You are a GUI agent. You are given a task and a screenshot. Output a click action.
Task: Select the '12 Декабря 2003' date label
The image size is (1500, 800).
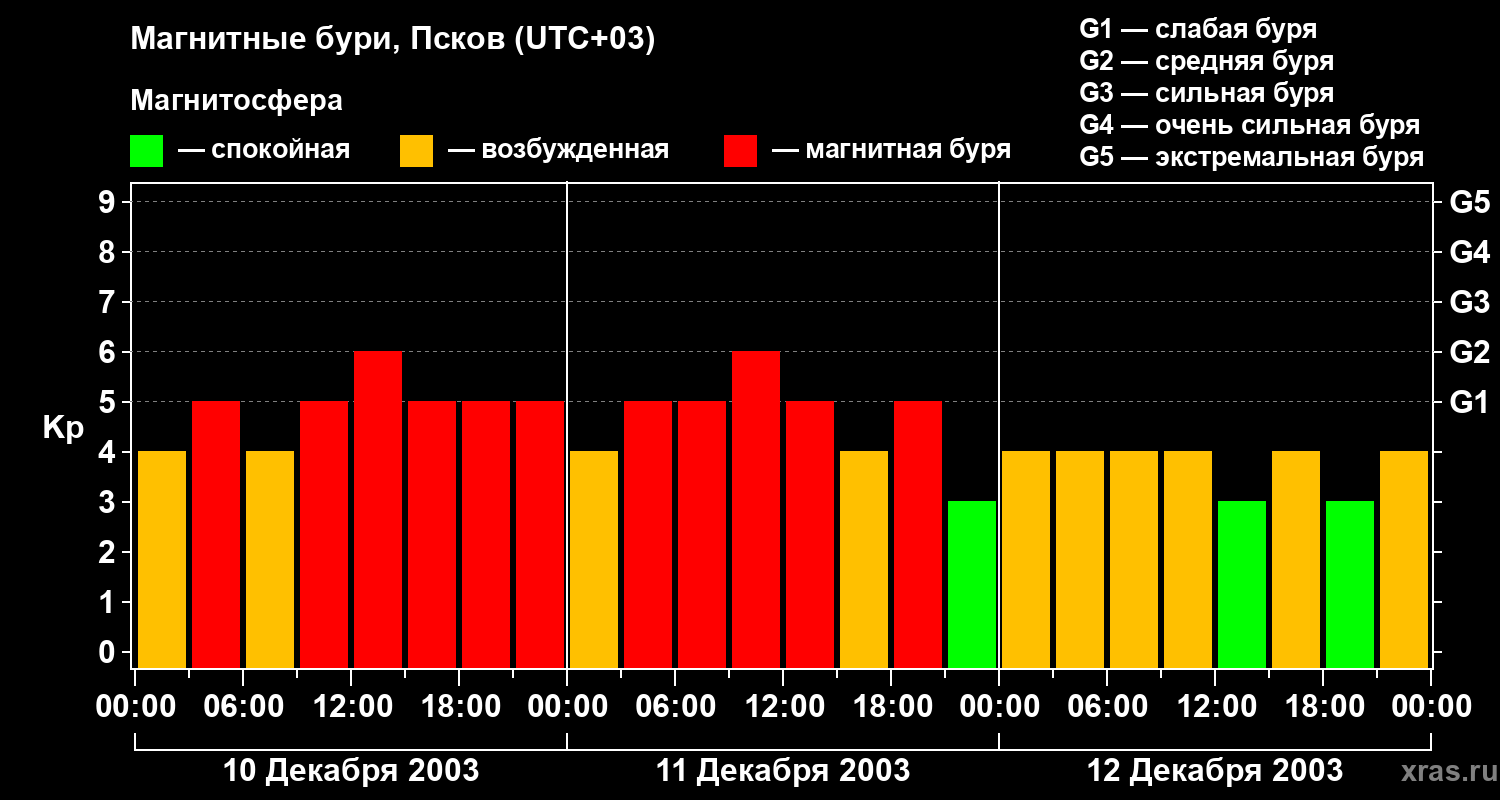click(1214, 771)
